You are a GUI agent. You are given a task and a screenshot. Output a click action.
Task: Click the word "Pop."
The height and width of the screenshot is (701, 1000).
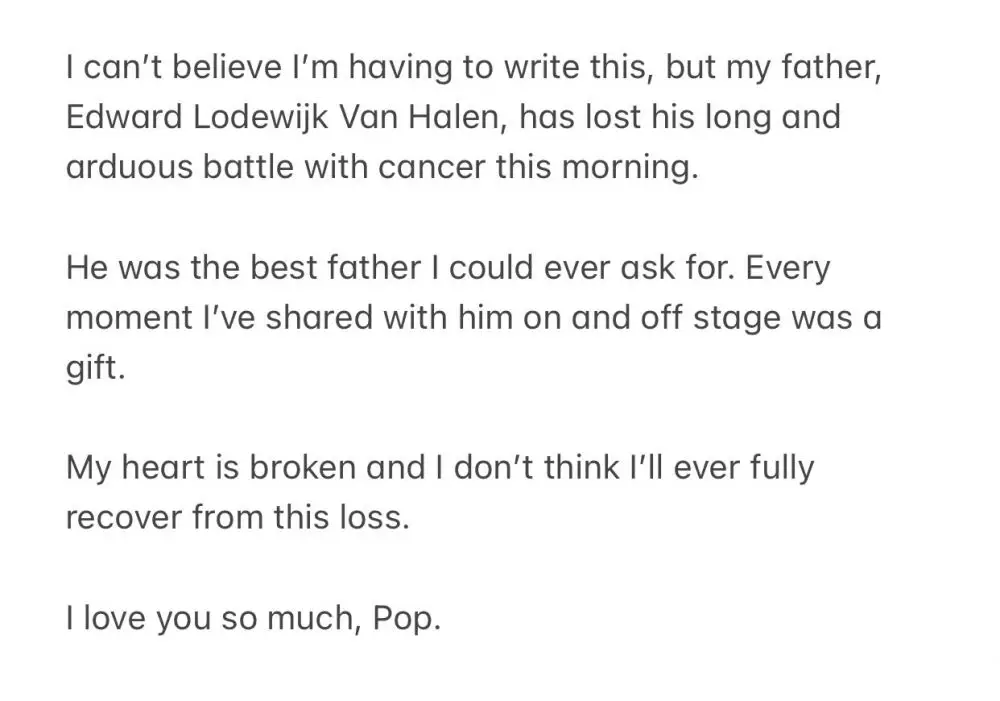406,619
